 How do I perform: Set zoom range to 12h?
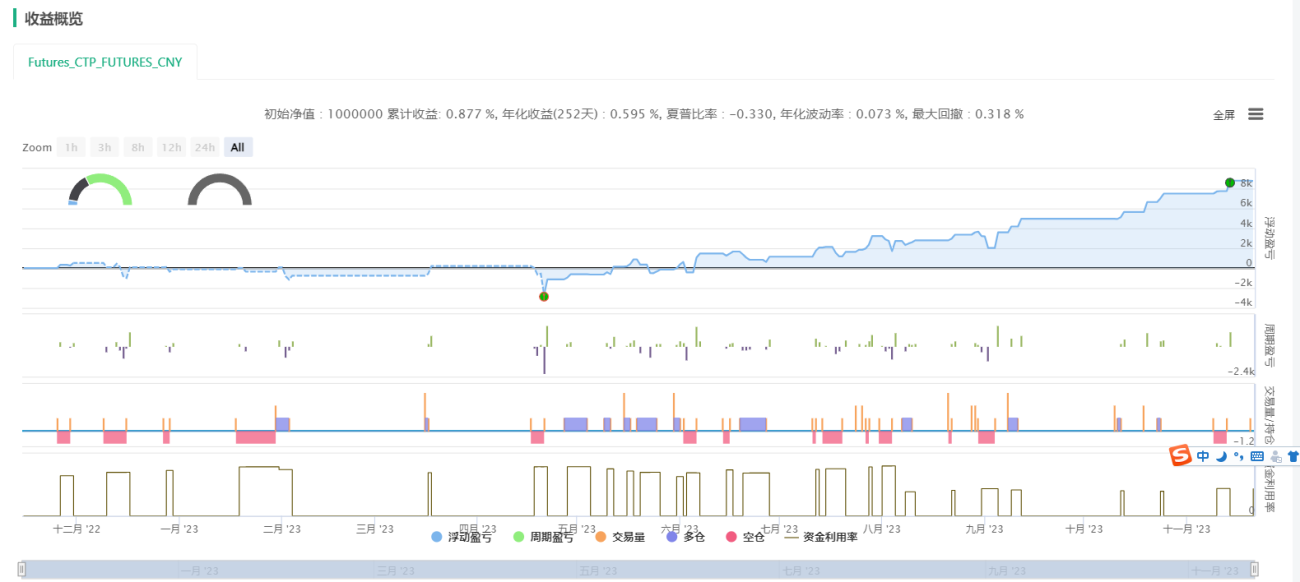click(x=171, y=147)
